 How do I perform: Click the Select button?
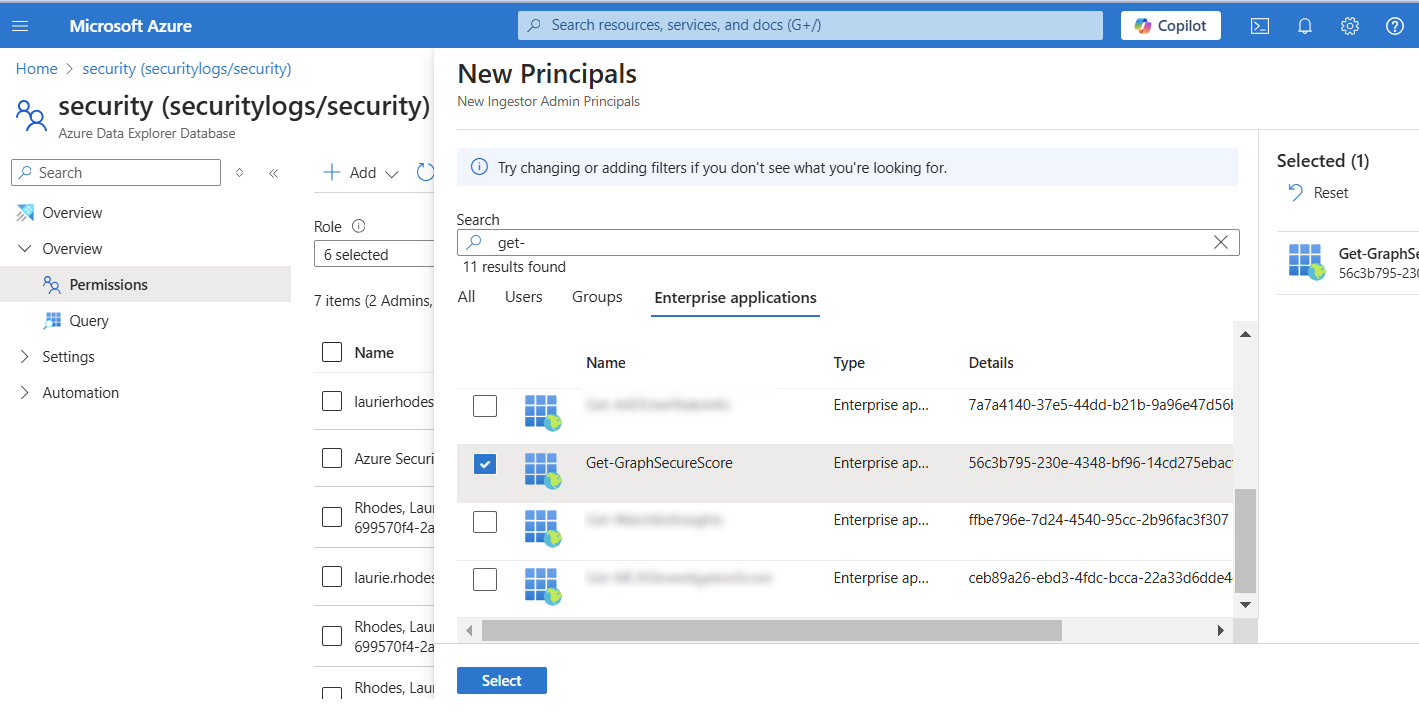coord(502,681)
